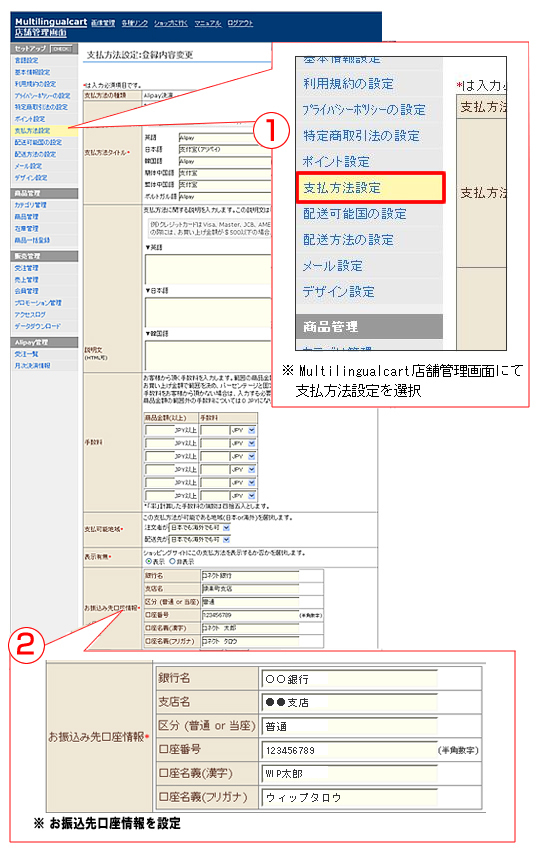The image size is (540, 850).
Task: Open 売上管理 in the sidebar
Action: point(27,280)
